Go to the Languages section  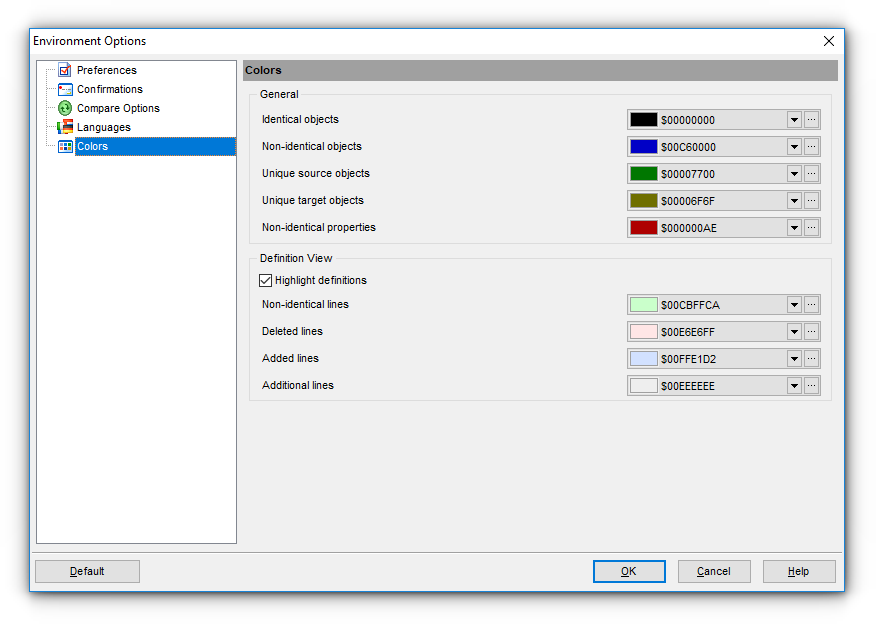point(103,127)
